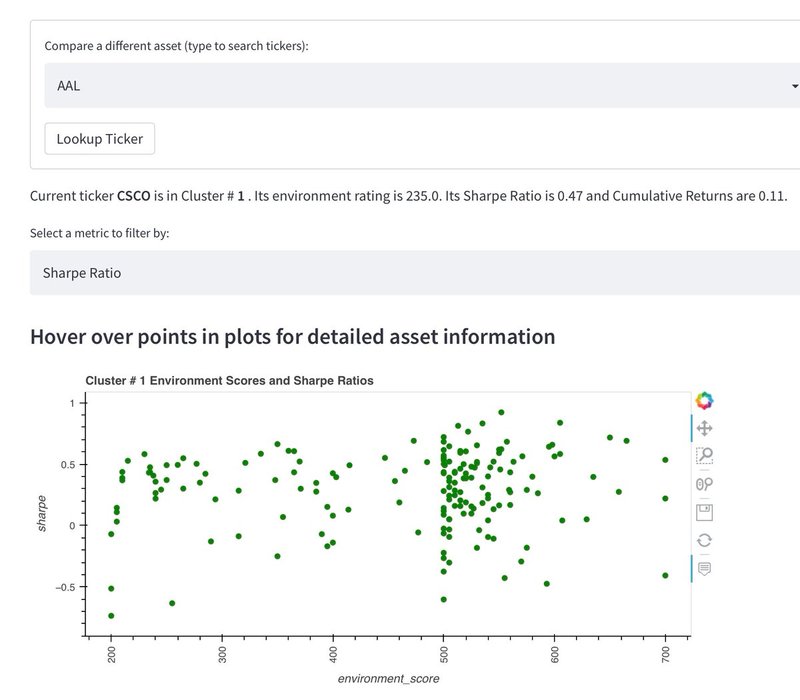
Task: Enable the Wheel Zoom tool
Action: click(x=704, y=484)
